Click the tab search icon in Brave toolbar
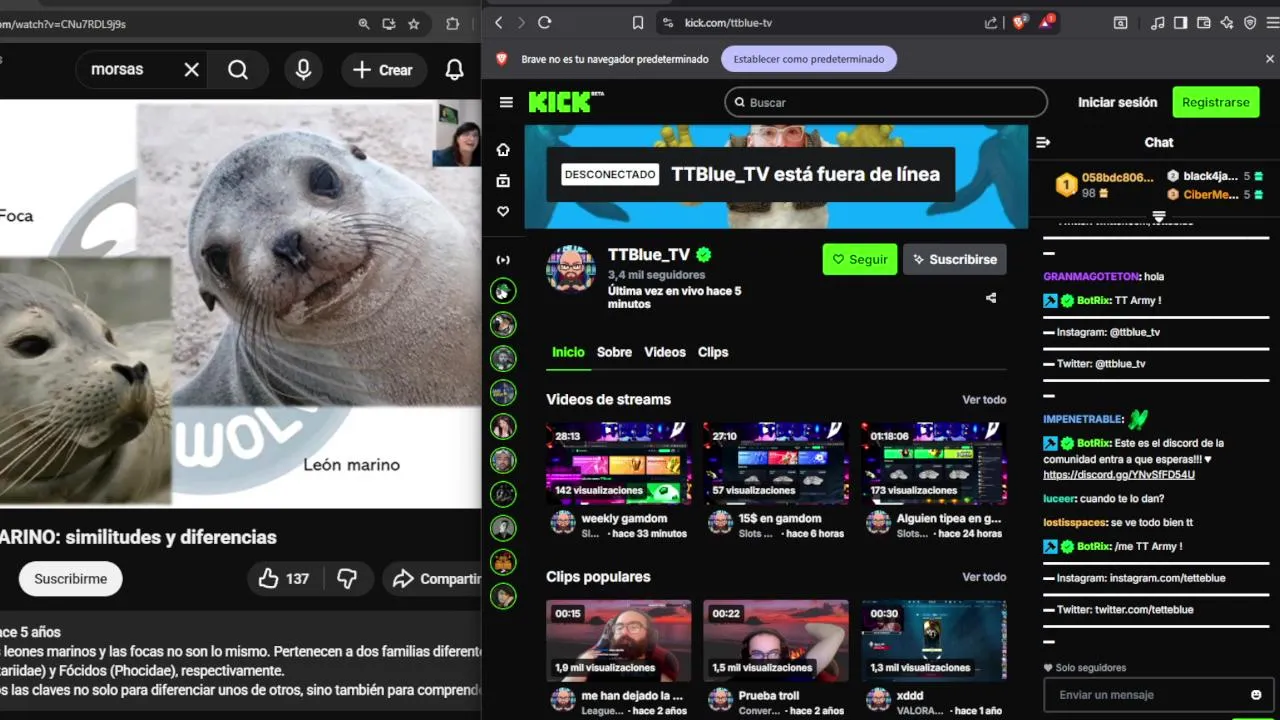 click(1121, 22)
